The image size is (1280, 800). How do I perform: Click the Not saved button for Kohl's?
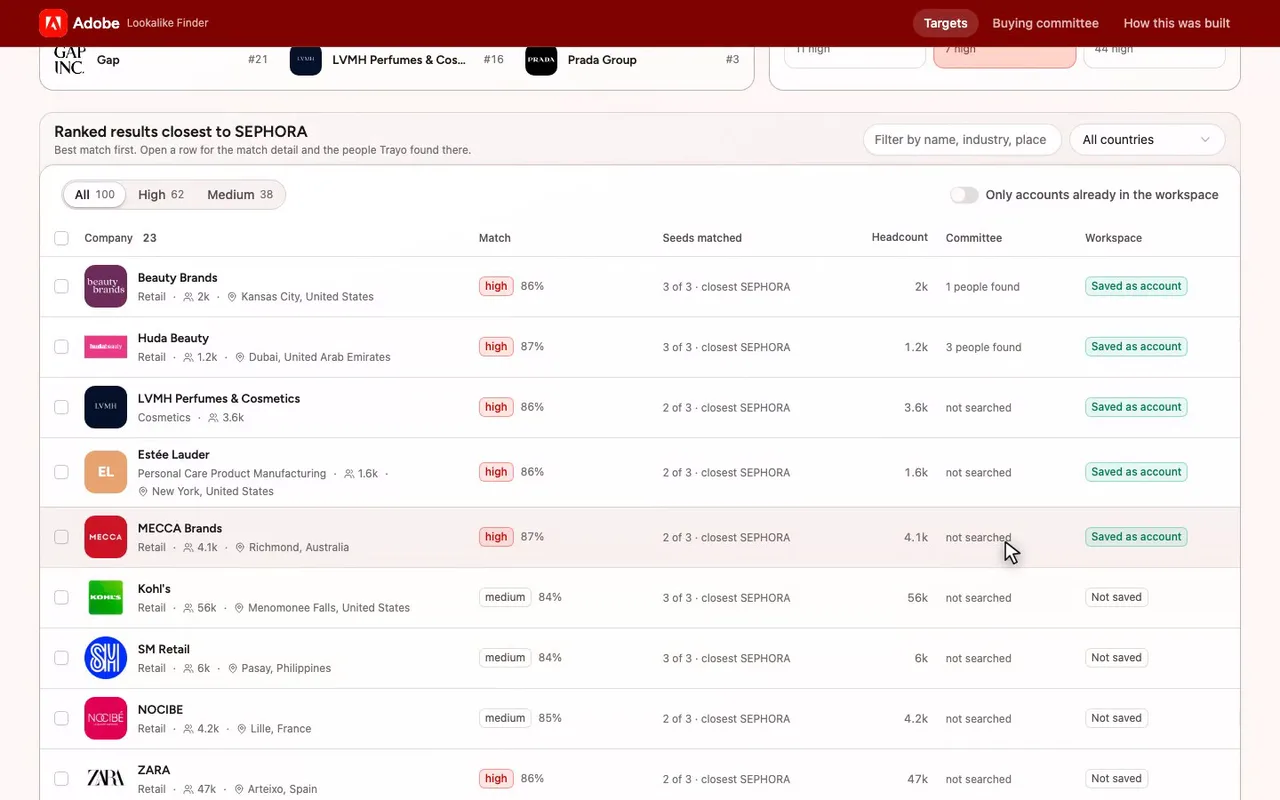click(1116, 598)
